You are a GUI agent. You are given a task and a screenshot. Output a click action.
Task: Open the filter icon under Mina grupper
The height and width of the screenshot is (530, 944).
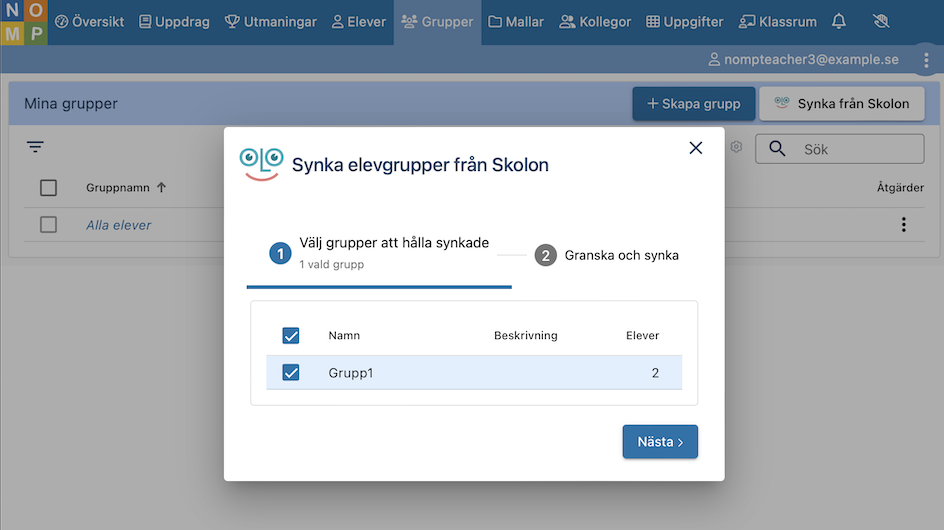pos(35,146)
